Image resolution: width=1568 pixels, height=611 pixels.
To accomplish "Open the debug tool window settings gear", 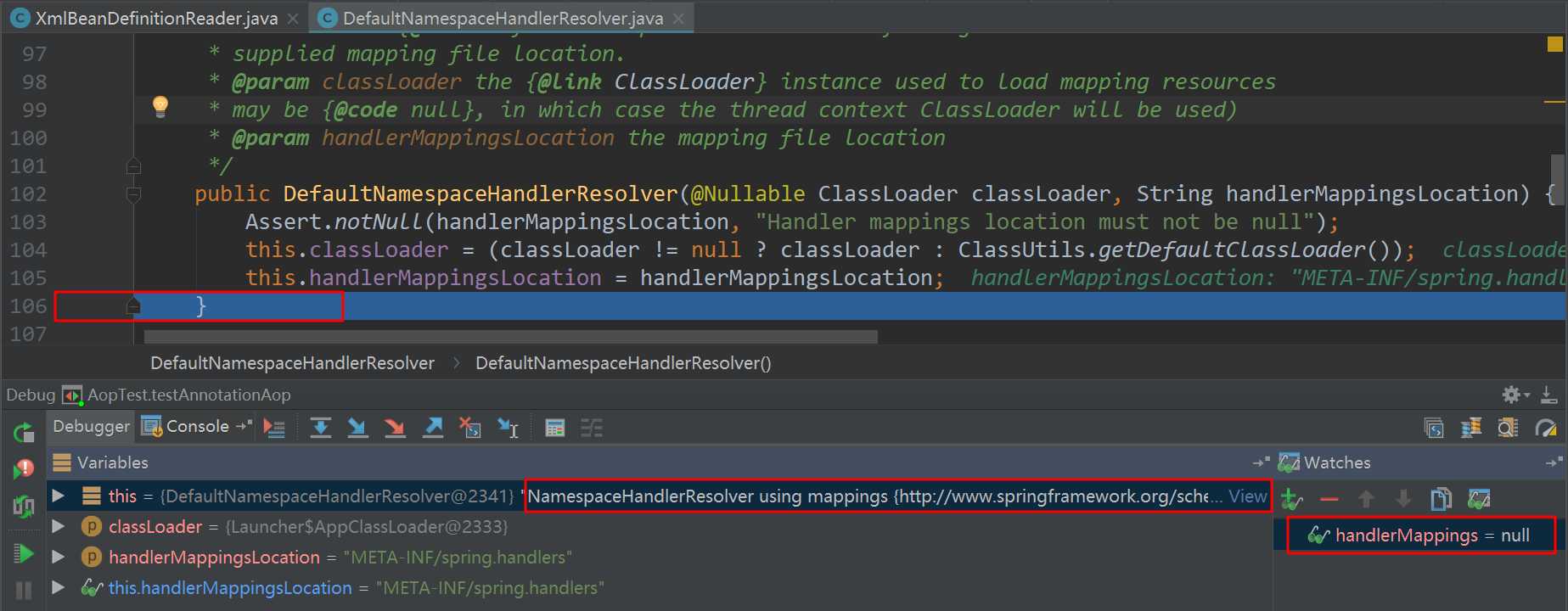I will point(1514,395).
